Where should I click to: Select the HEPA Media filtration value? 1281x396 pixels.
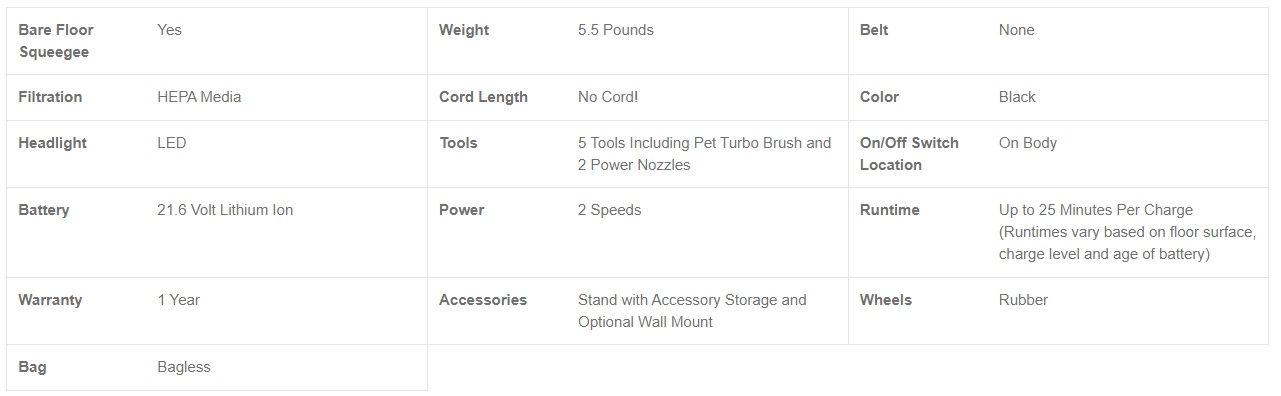(199, 97)
